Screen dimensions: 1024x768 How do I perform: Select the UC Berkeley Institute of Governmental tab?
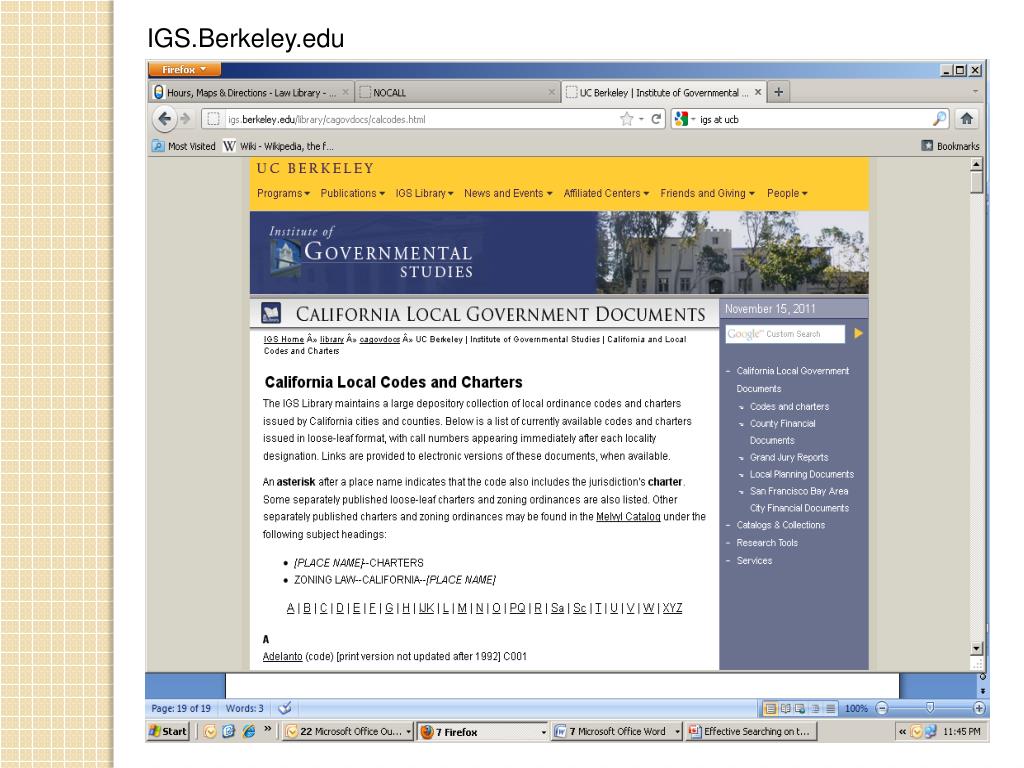point(664,92)
